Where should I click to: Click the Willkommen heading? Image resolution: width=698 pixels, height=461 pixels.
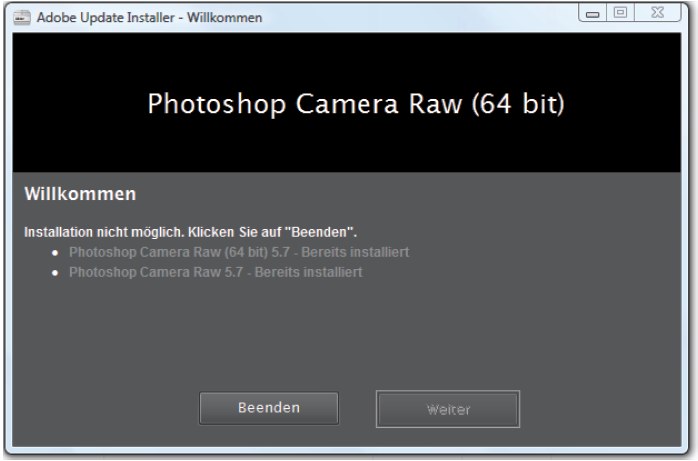point(80,194)
